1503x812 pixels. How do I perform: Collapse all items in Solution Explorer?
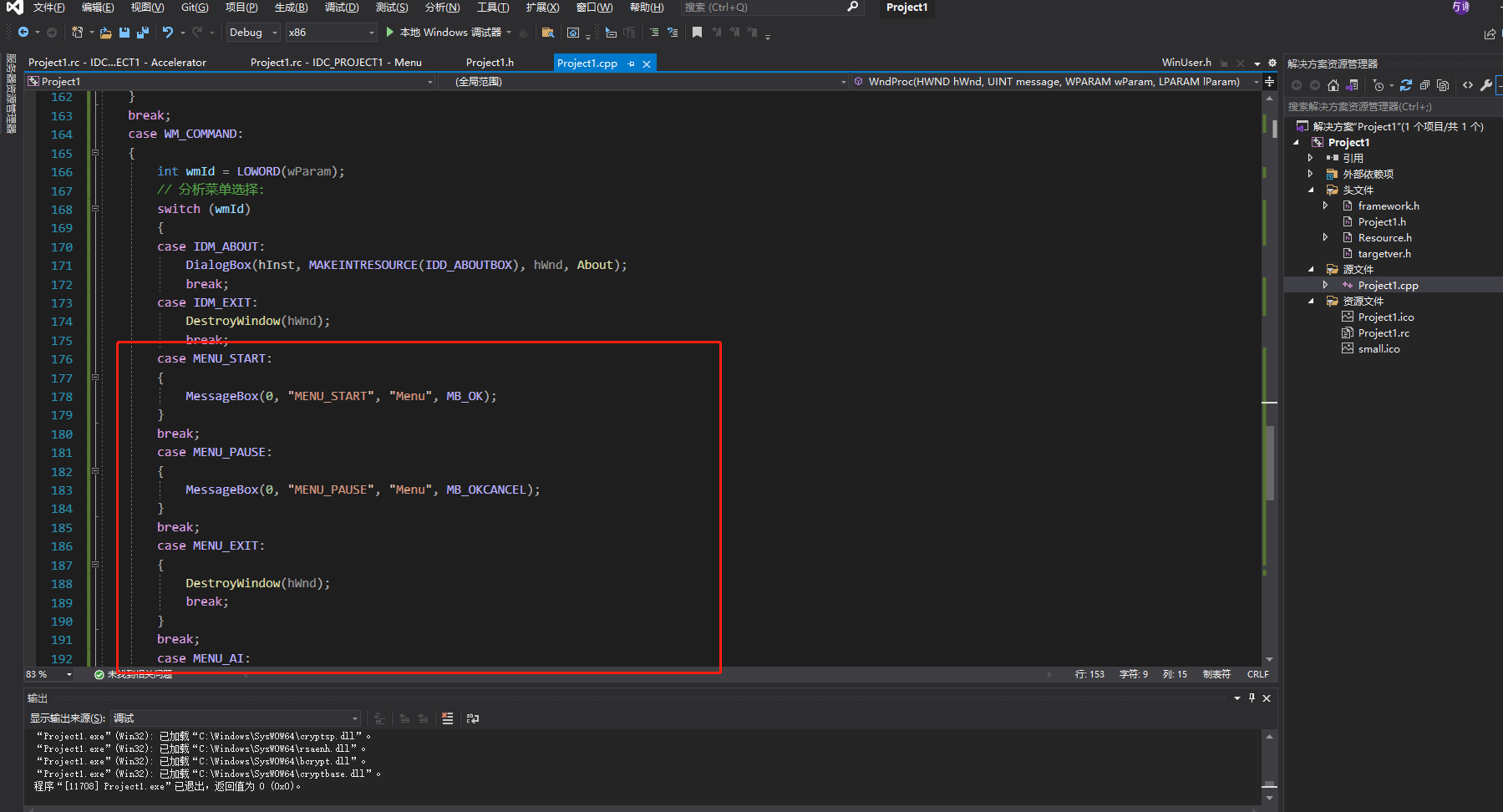click(x=1424, y=85)
